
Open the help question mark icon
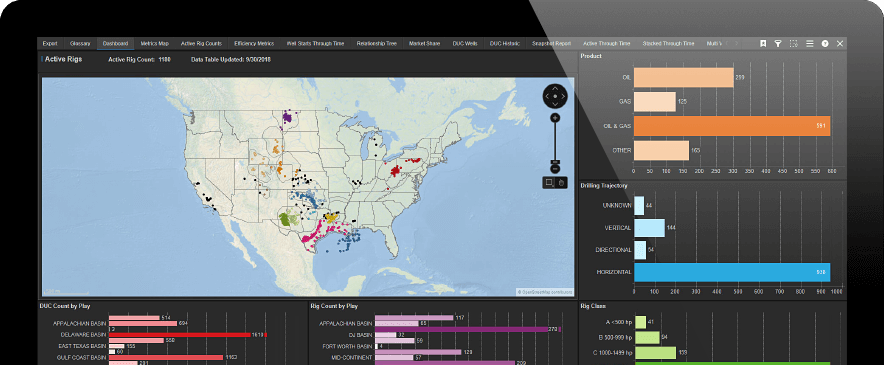(825, 43)
